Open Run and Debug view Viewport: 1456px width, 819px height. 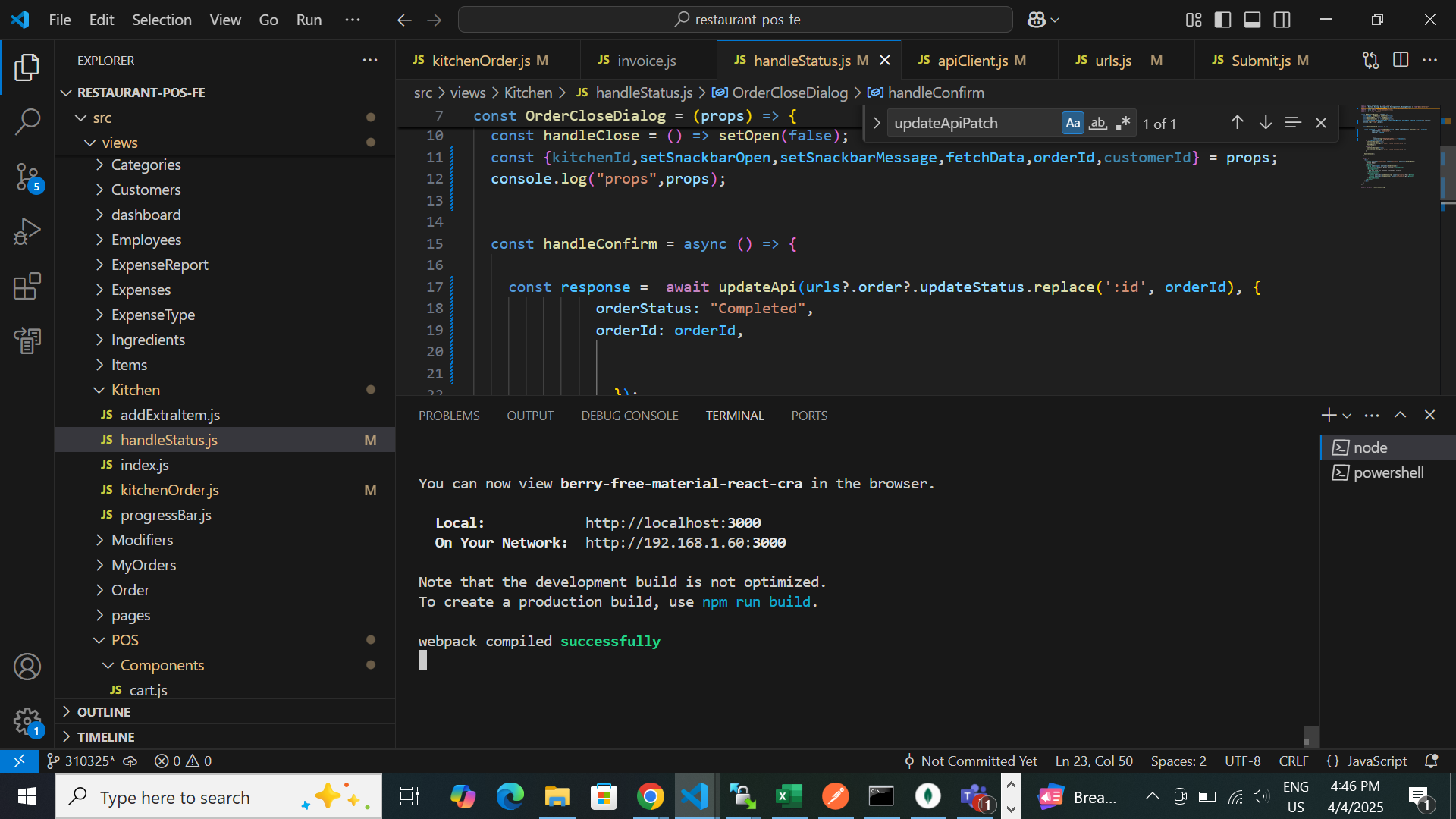27,231
